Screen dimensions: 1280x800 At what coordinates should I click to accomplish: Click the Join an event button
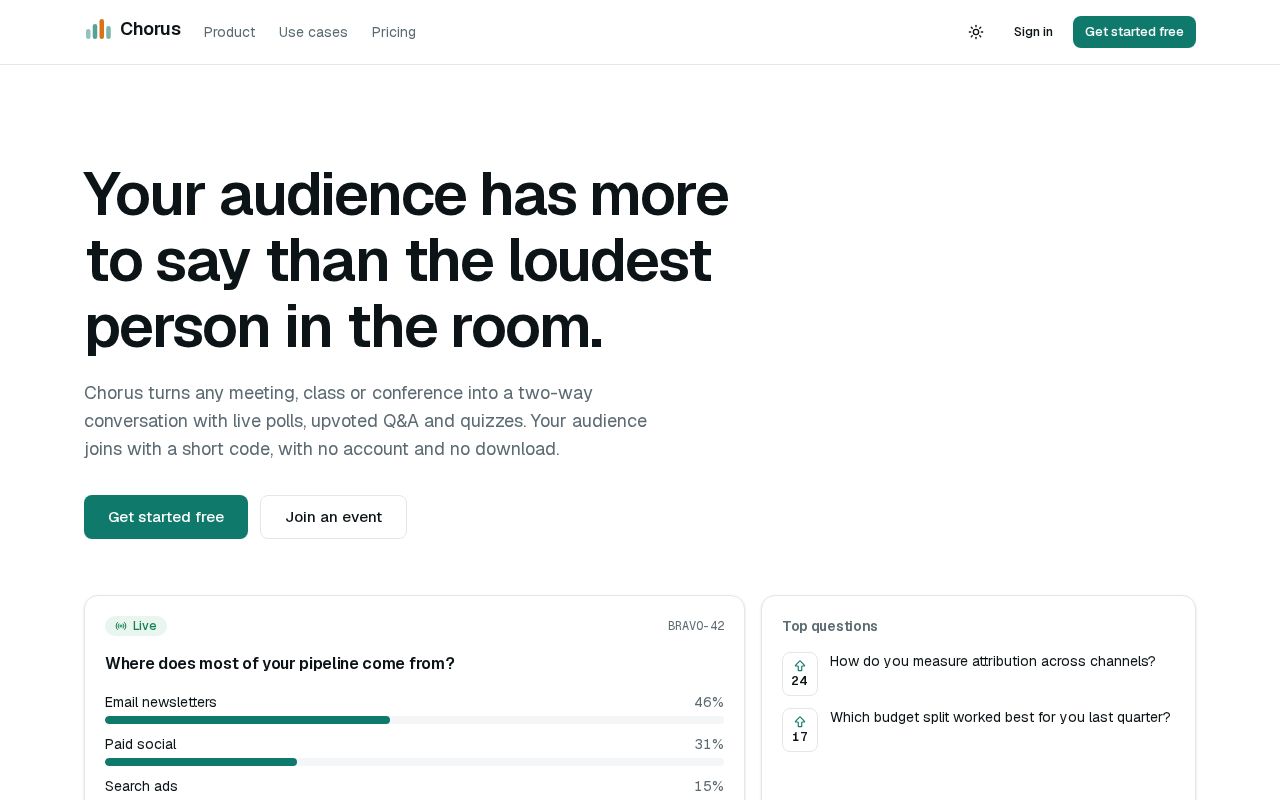pyautogui.click(x=334, y=517)
